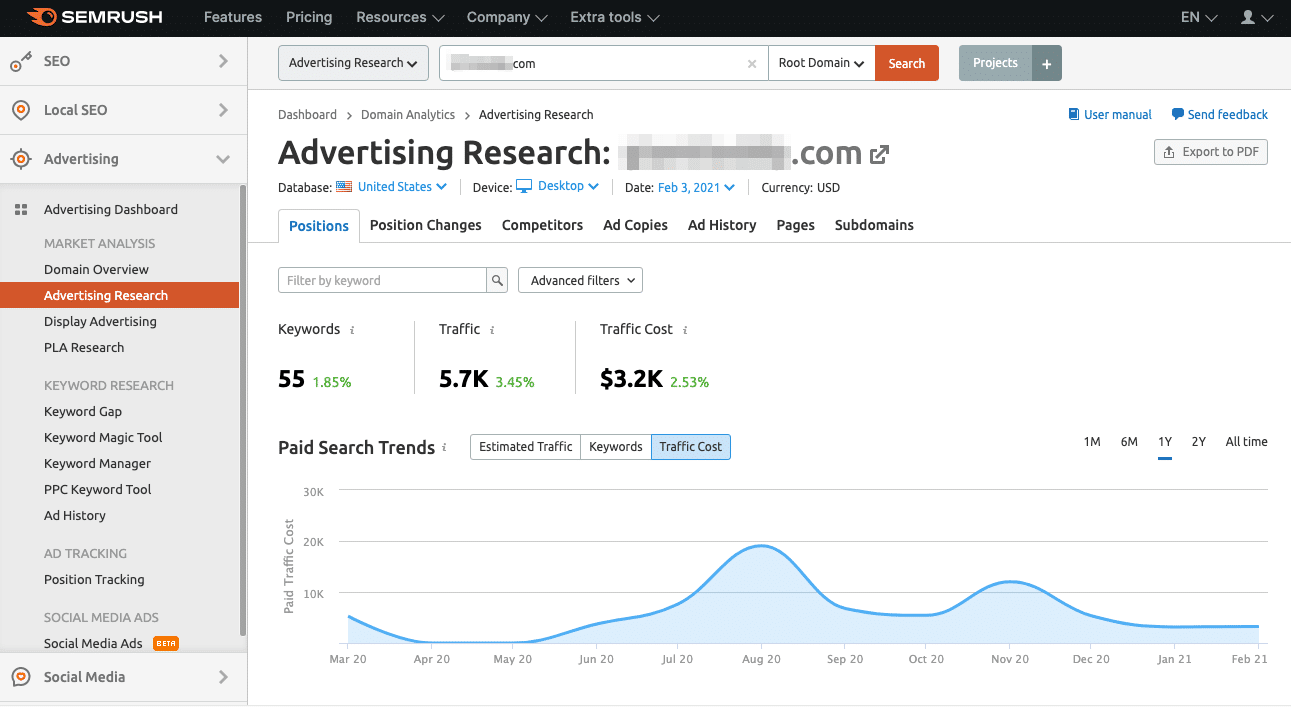Screen dimensions: 1291x707
Task: Select Keywords chart view
Action: pos(616,447)
